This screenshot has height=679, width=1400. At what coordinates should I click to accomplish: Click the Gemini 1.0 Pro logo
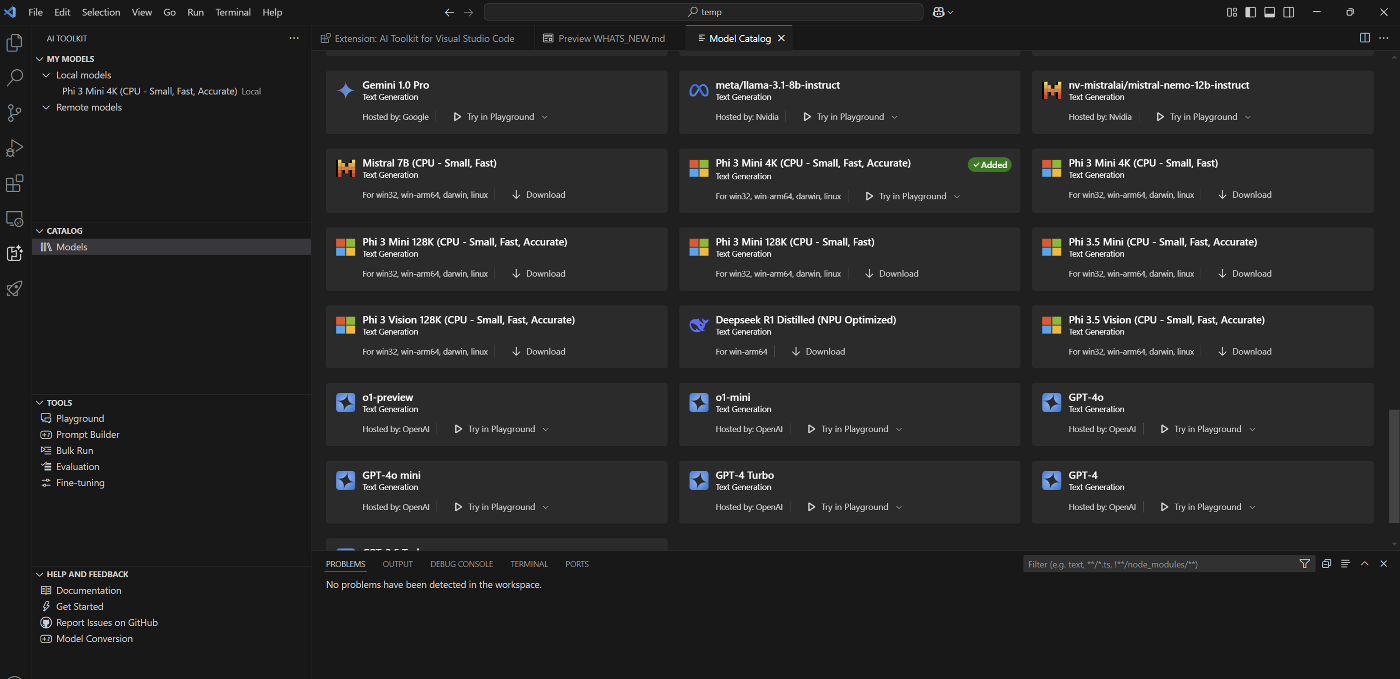coord(346,90)
